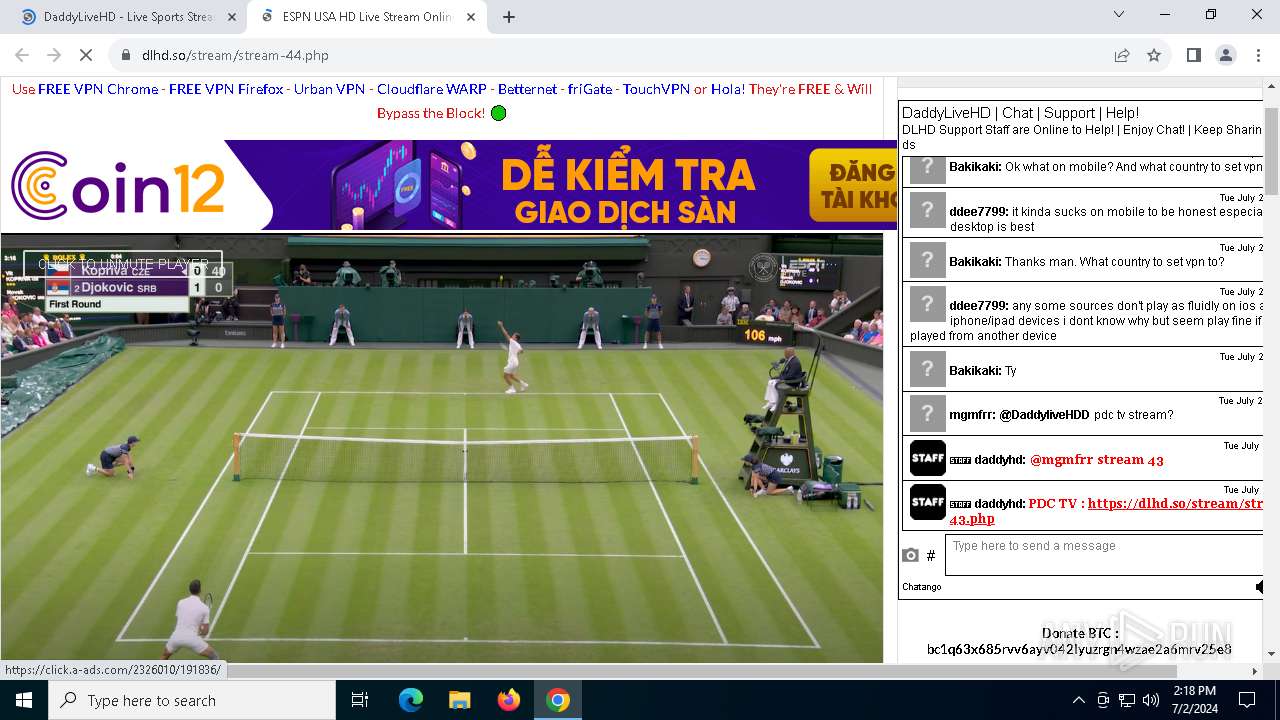Type here to send a message field

click(x=1104, y=555)
